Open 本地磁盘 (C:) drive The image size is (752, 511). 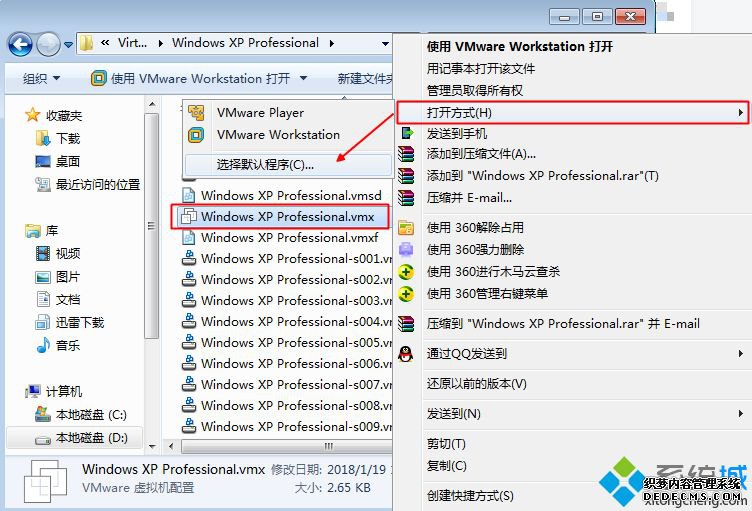[81, 415]
